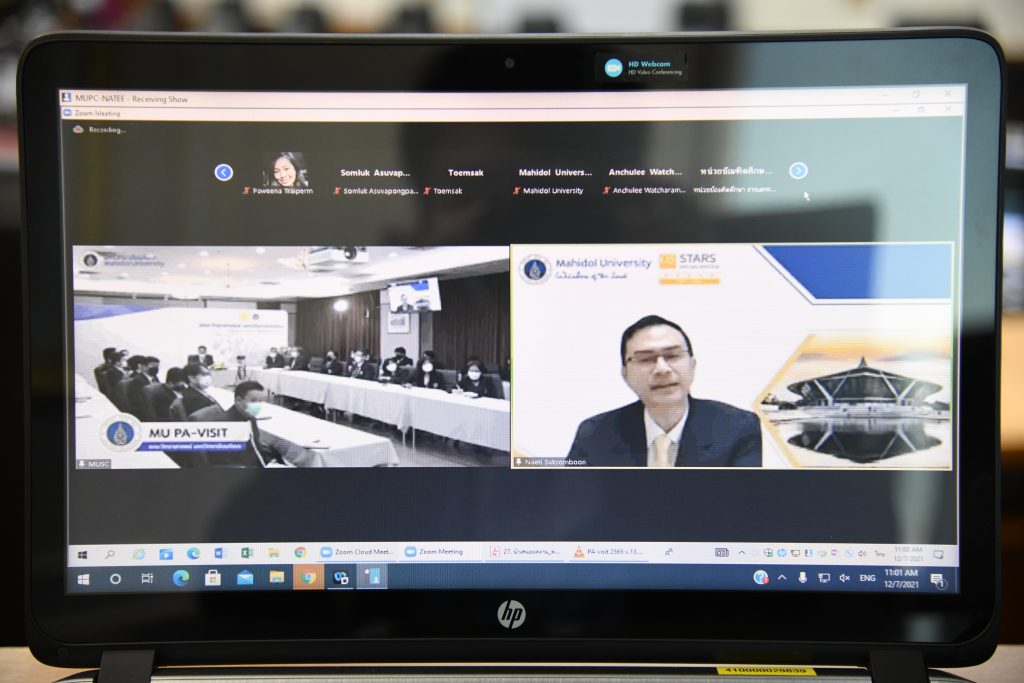Viewport: 1024px width, 683px height.
Task: Select Paweena Traiperm participant thumbnail
Action: 285,170
